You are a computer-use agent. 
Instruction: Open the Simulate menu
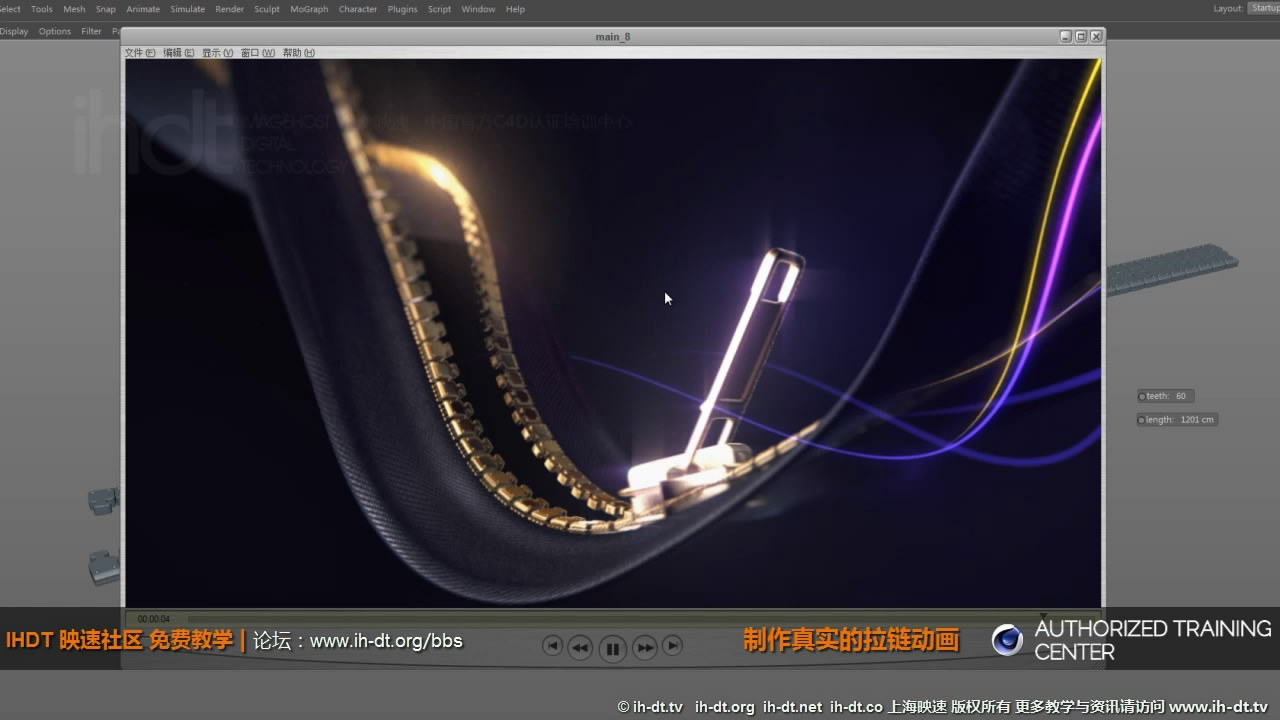(x=187, y=9)
